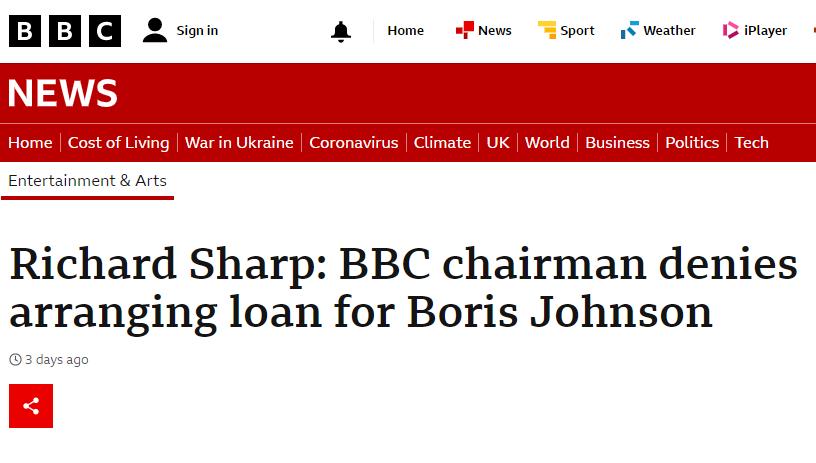Open the War in Ukraine section
Image resolution: width=816 pixels, height=463 pixels.
pyautogui.click(x=239, y=142)
